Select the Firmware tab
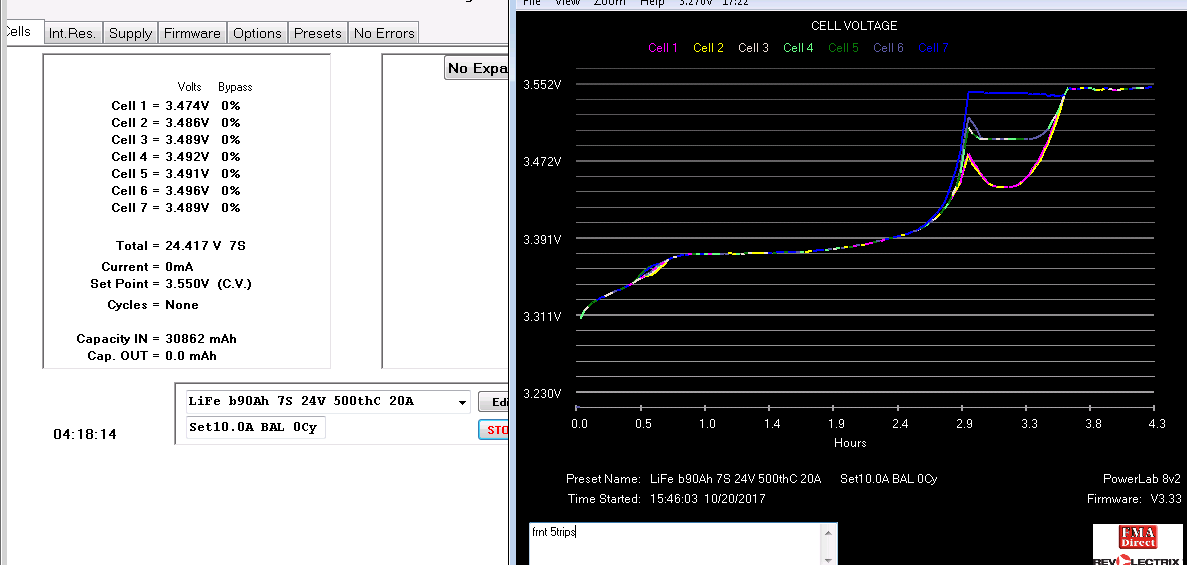This screenshot has width=1187, height=565. (192, 33)
